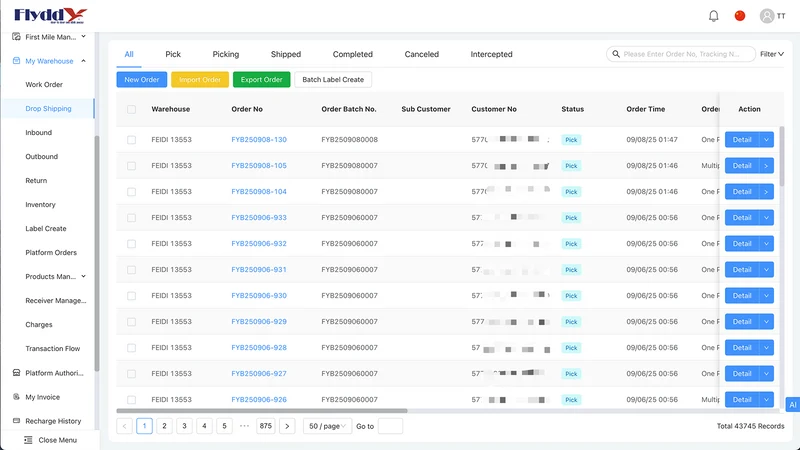Viewport: 800px width, 450px height.
Task: Click the vertical table scrollbar
Action: (x=782, y=156)
